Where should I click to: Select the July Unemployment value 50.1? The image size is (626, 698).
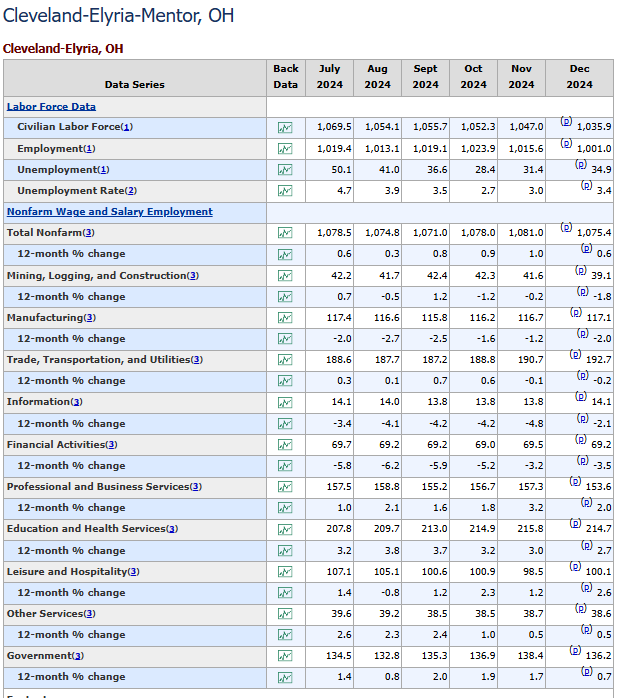click(x=341, y=170)
